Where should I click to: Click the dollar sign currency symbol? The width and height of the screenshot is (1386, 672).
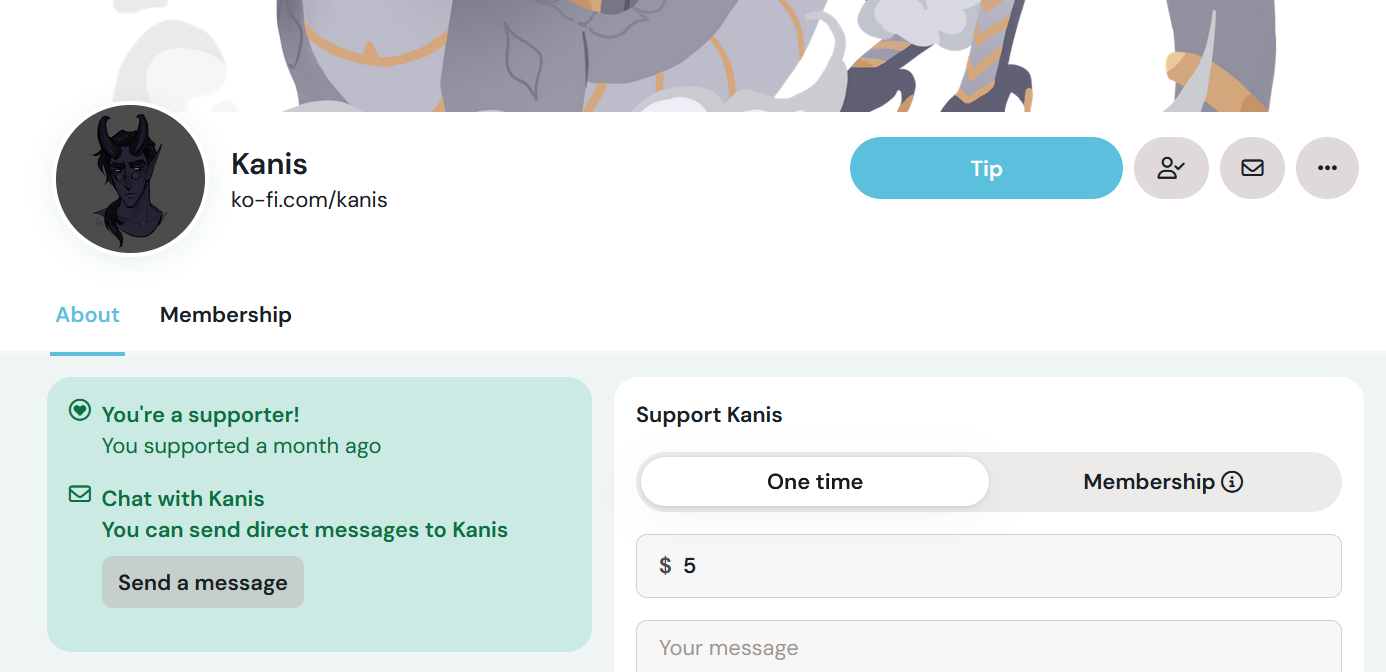pyautogui.click(x=665, y=566)
